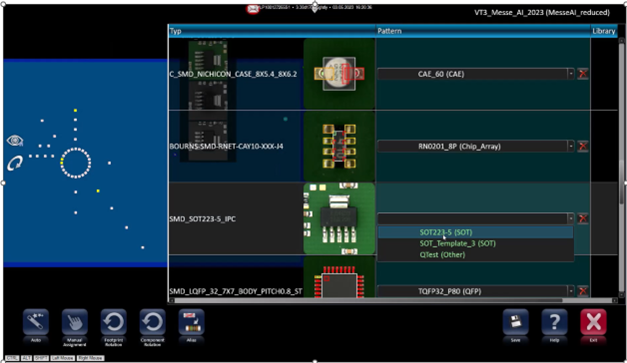Click the dotted circle on board view

(x=76, y=163)
